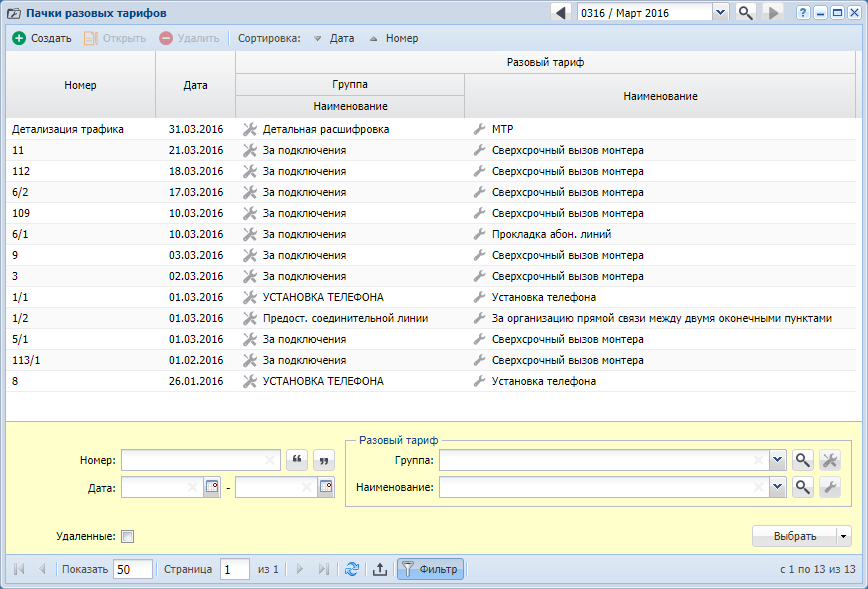The height and width of the screenshot is (589, 868).
Task: Toggle the Фильтр button
Action: click(x=430, y=569)
